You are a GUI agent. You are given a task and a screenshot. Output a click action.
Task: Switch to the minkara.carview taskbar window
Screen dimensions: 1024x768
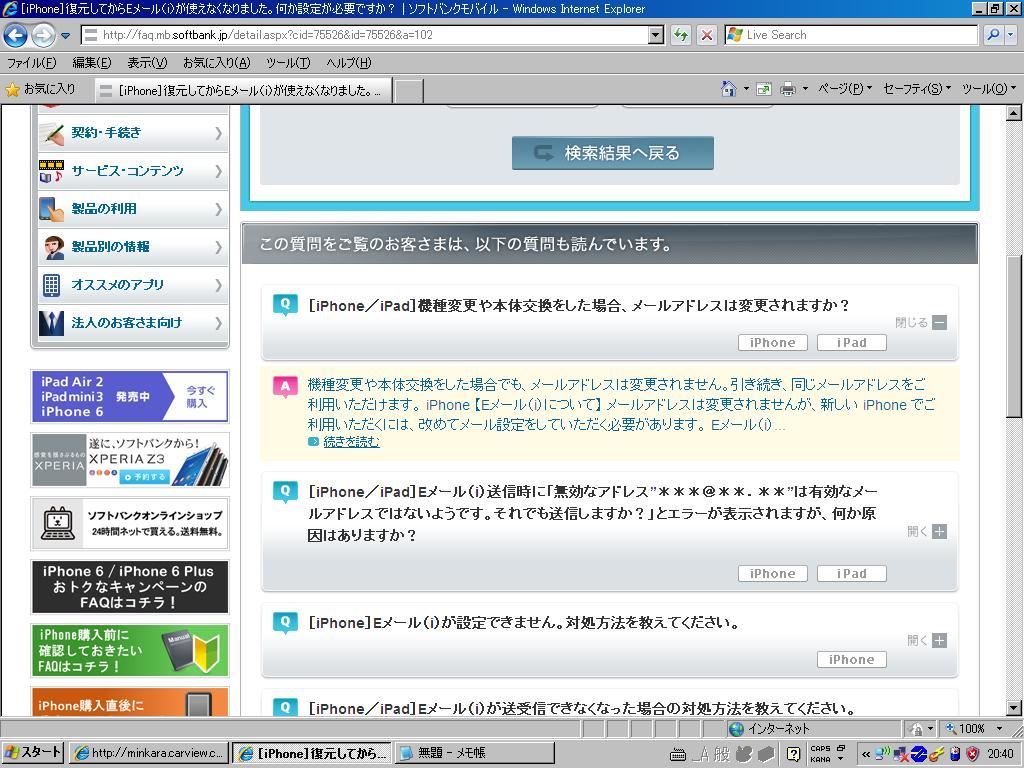tap(150, 753)
